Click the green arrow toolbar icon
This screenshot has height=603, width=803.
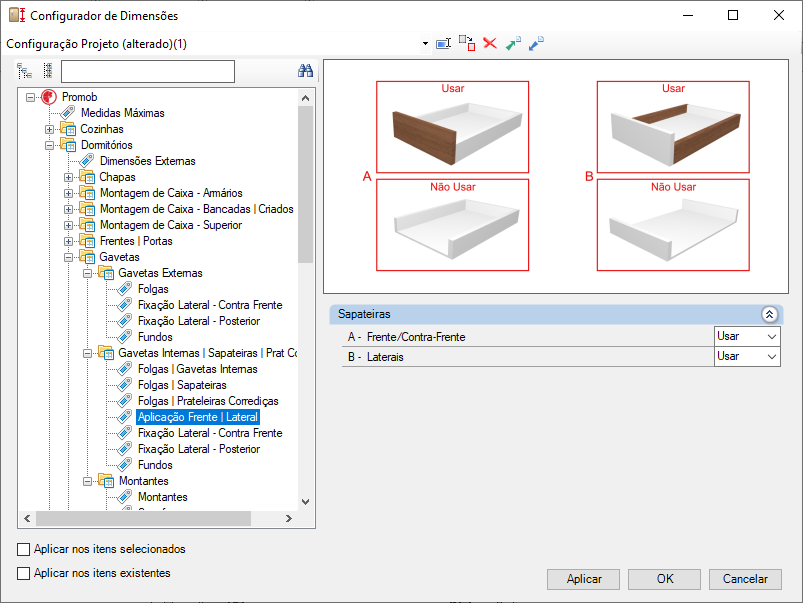[513, 44]
